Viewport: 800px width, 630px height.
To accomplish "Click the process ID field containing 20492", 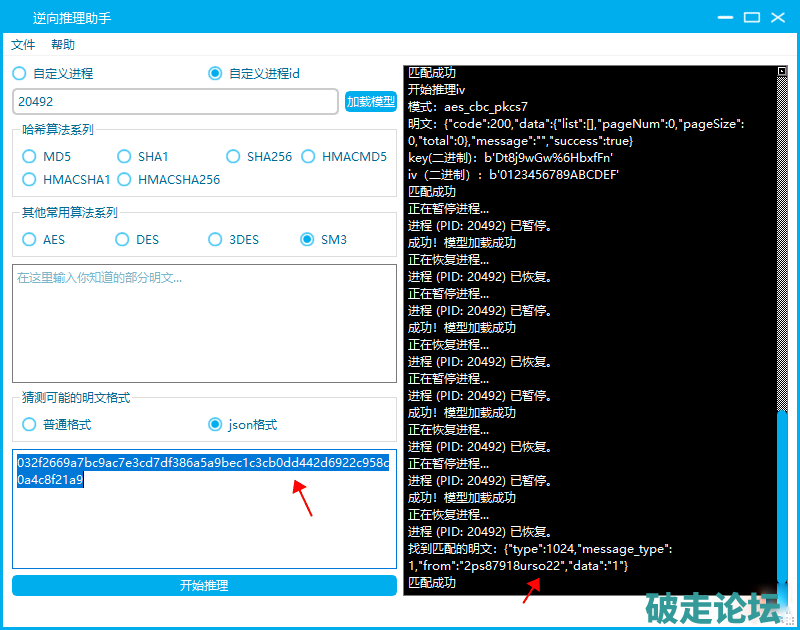I will [175, 102].
